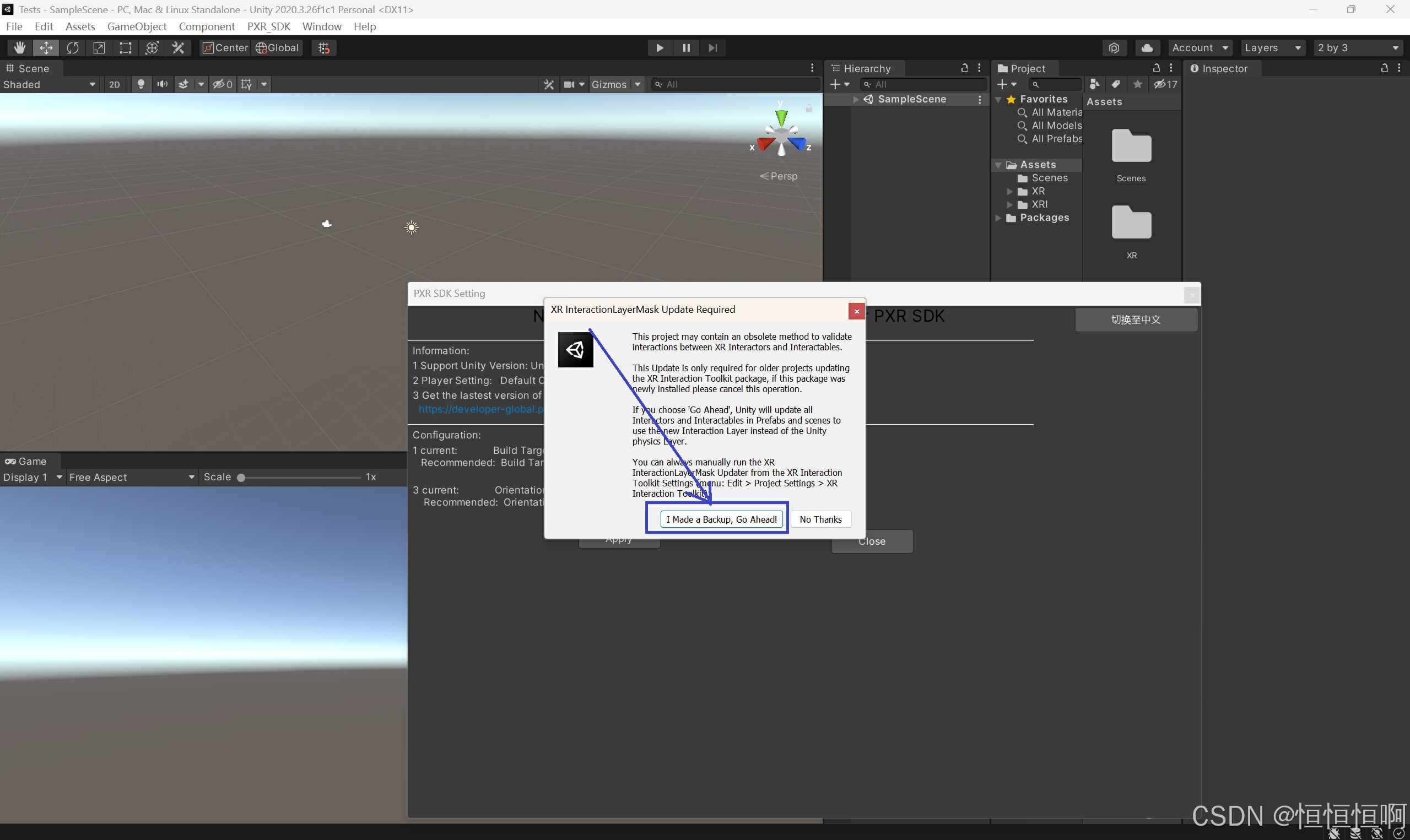This screenshot has height=840, width=1410.
Task: Toggle scene lighting bulb icon
Action: pyautogui.click(x=141, y=84)
